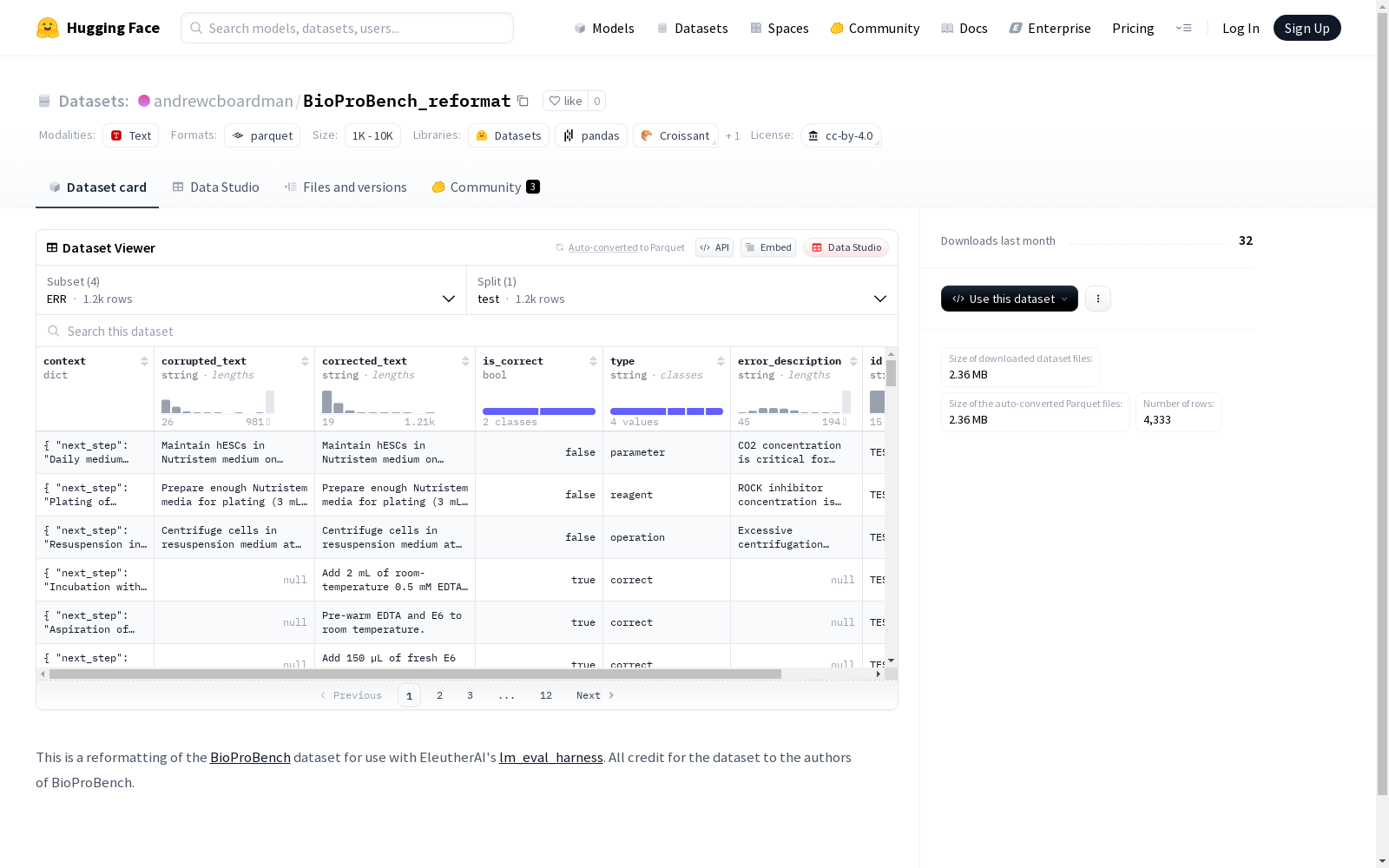Viewport: 1389px width, 868px height.
Task: Open Community in top navigation
Action: coord(875,28)
